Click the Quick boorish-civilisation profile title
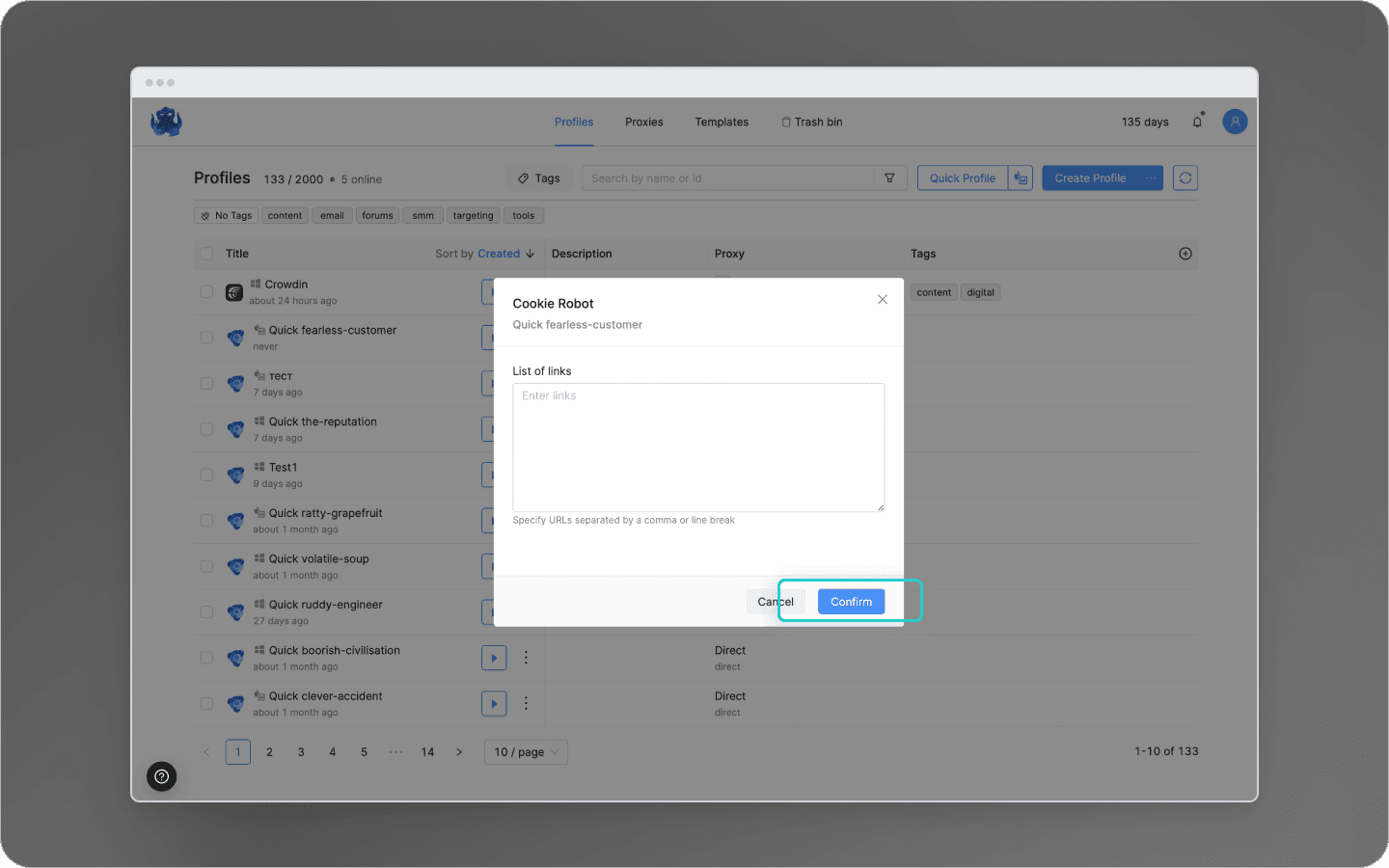Screen dimensions: 1389x868 coord(334,651)
